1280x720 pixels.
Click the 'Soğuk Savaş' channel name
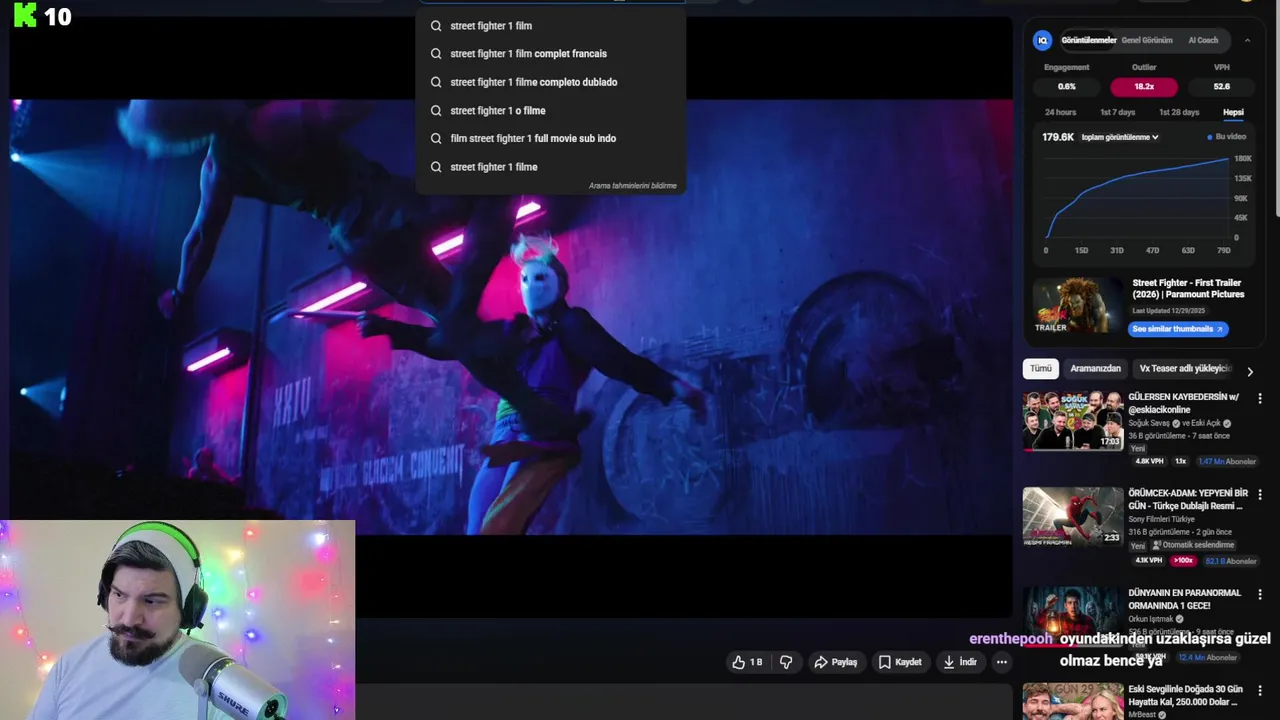point(1149,423)
